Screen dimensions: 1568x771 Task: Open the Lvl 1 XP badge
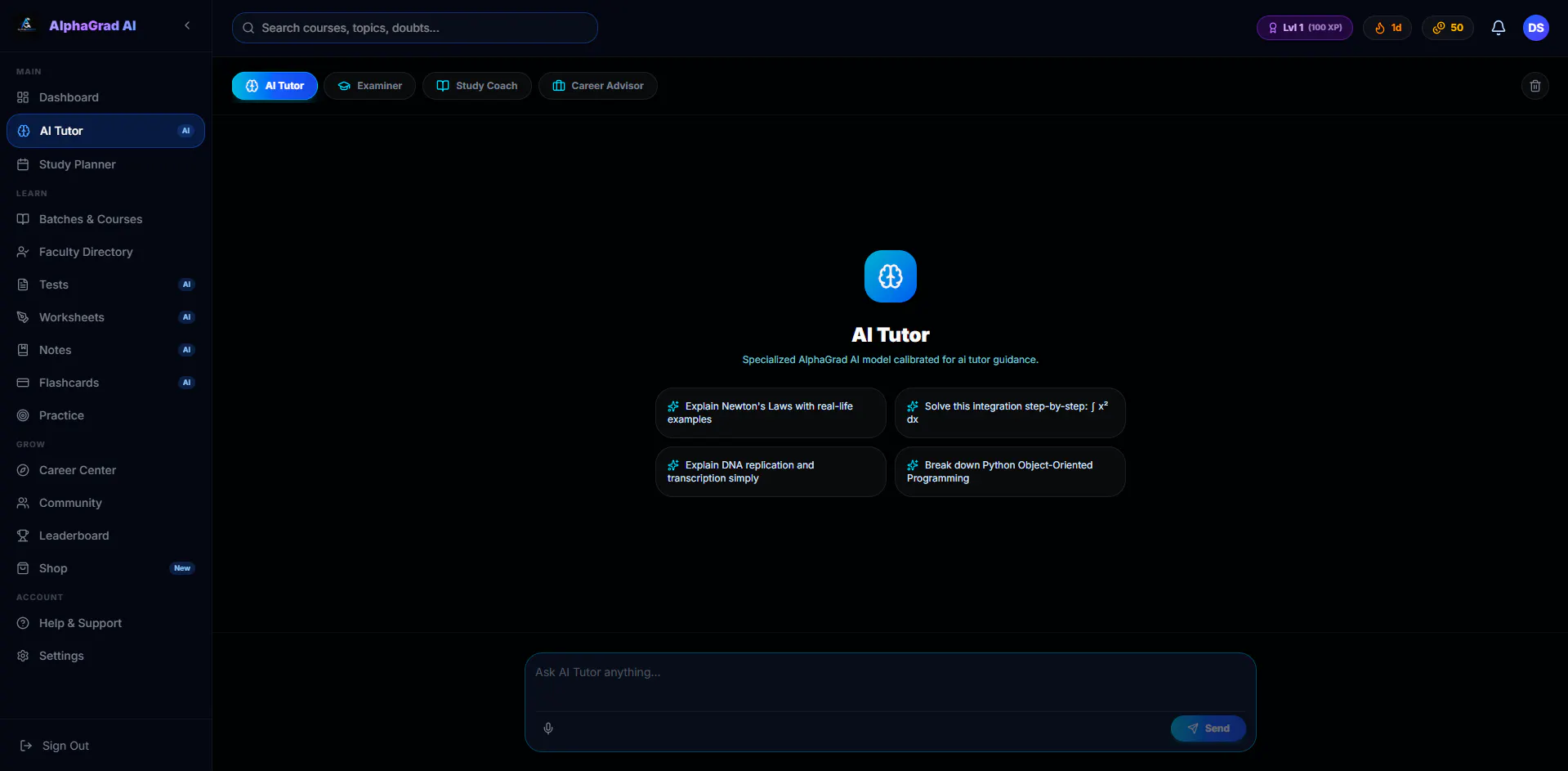[x=1304, y=28]
